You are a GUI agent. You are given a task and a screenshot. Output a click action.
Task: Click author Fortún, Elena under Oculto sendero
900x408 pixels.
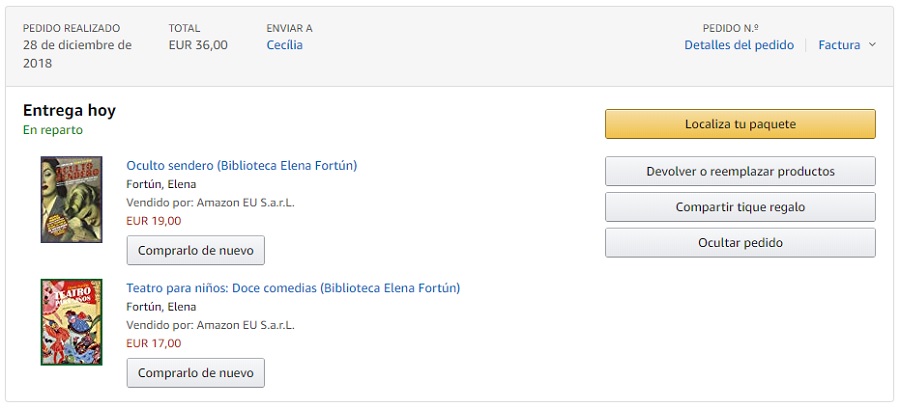(x=161, y=184)
